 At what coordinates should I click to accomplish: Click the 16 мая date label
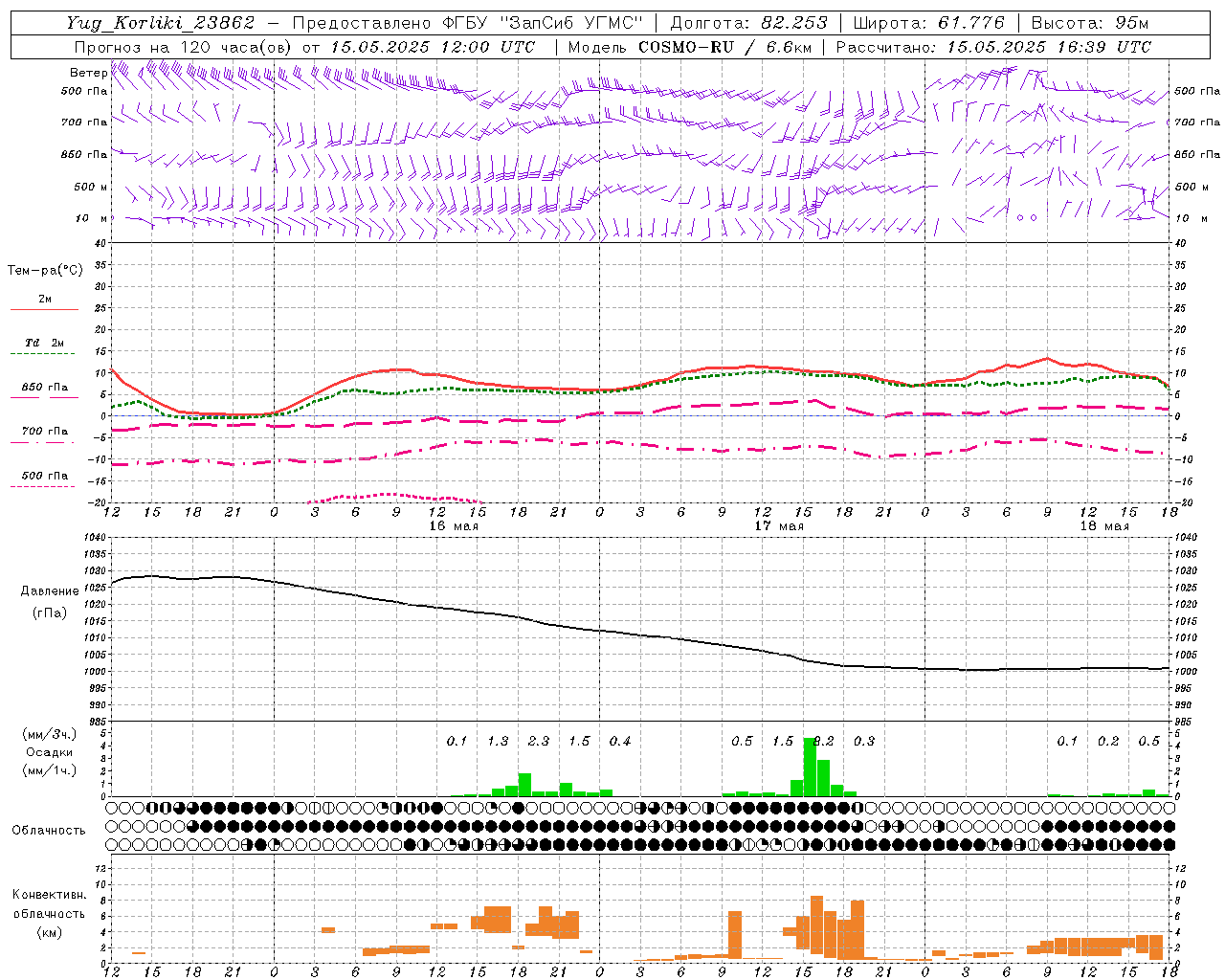coord(454,526)
